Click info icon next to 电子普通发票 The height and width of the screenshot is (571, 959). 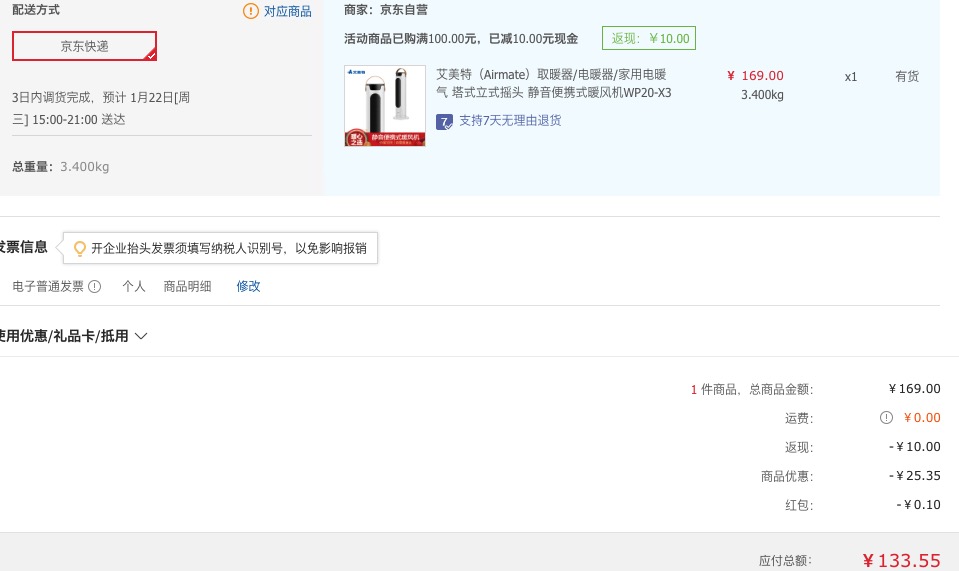pos(94,286)
